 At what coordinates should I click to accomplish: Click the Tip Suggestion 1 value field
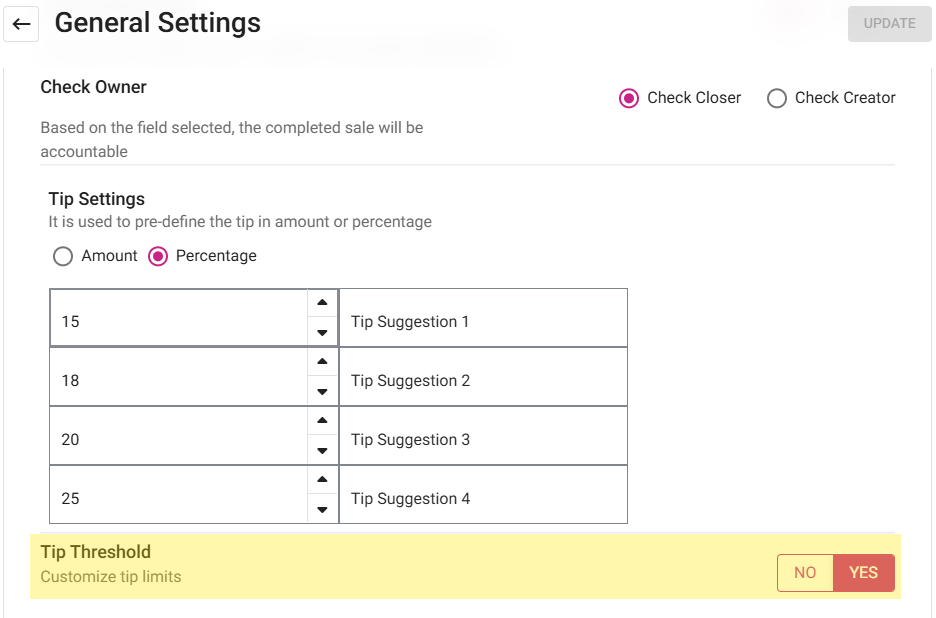click(178, 322)
